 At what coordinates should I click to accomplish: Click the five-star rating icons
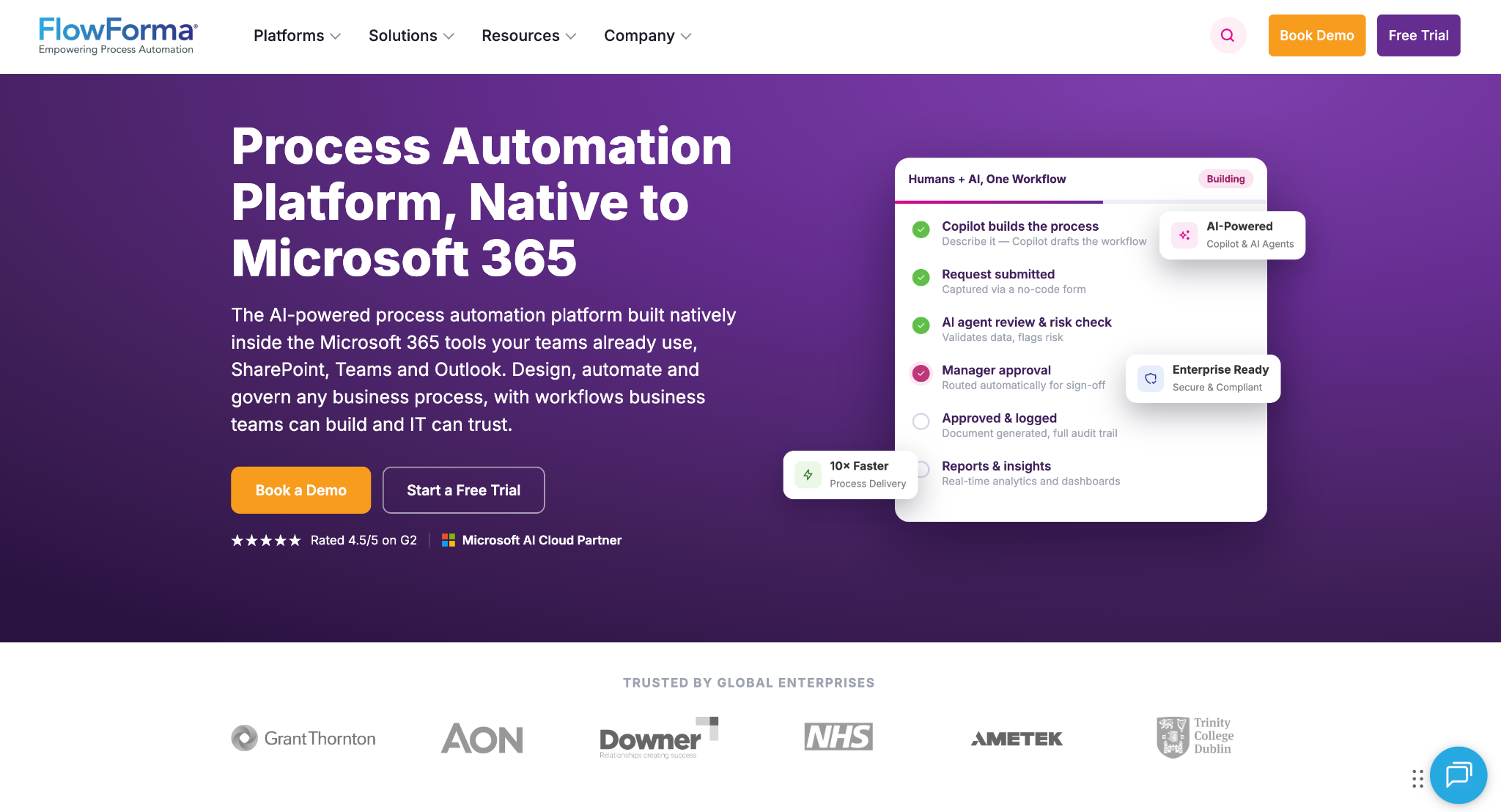(266, 541)
